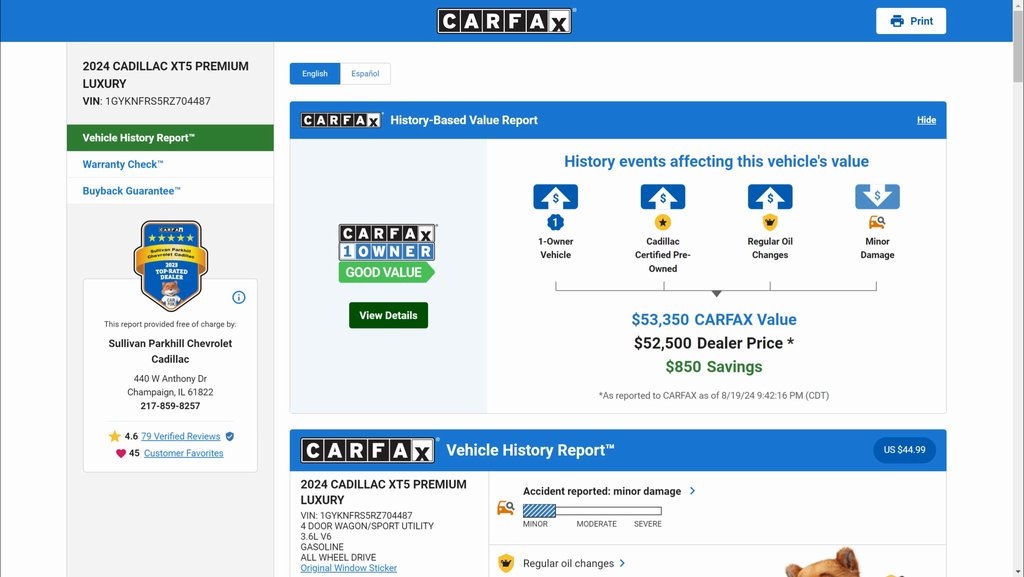
Task: Click the Champaign, IL 61822 city line
Action: 170,392
